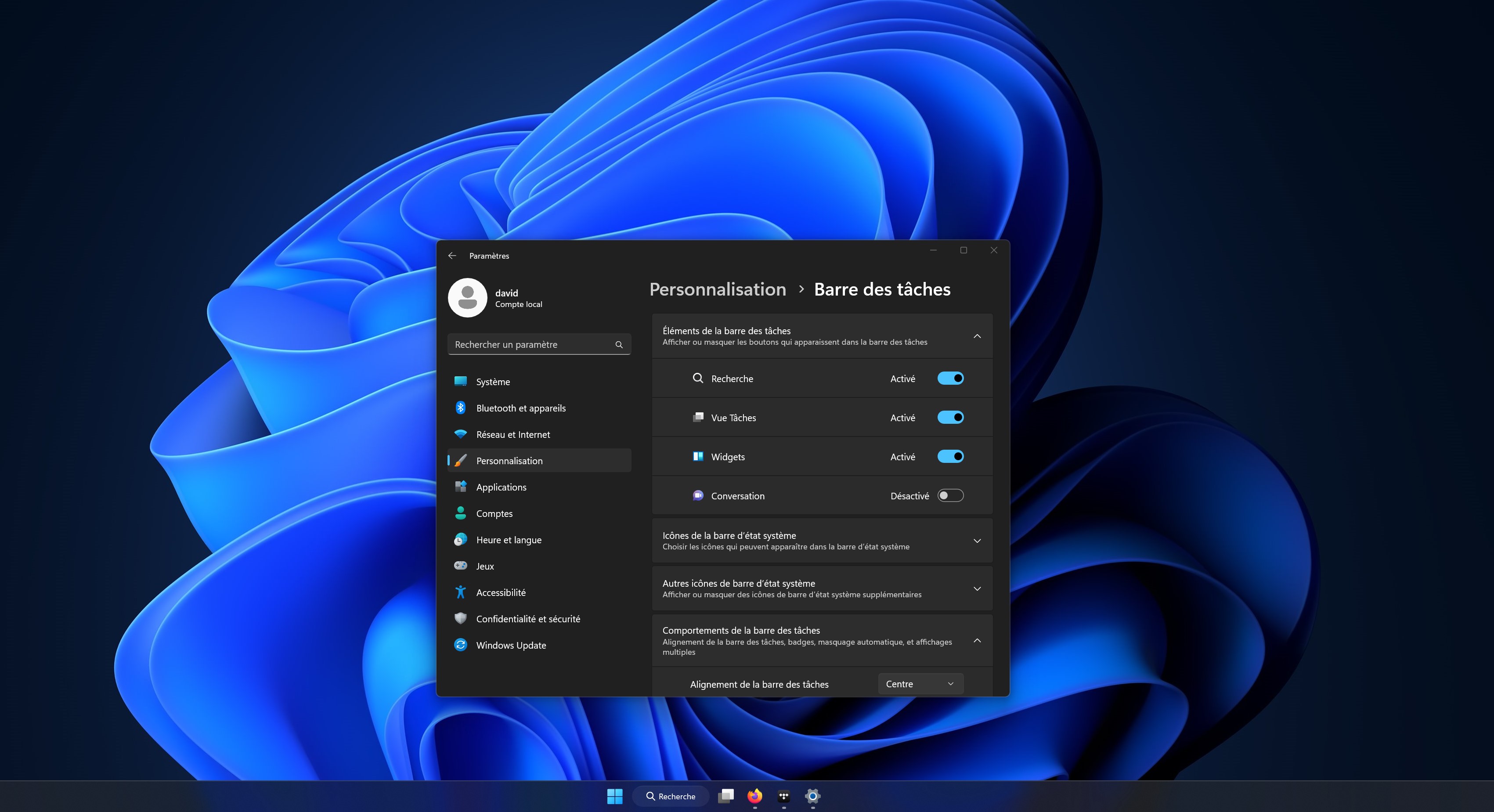Collapse the Éléments de la barre des tâches section
This screenshot has height=812, width=1494.
click(977, 336)
